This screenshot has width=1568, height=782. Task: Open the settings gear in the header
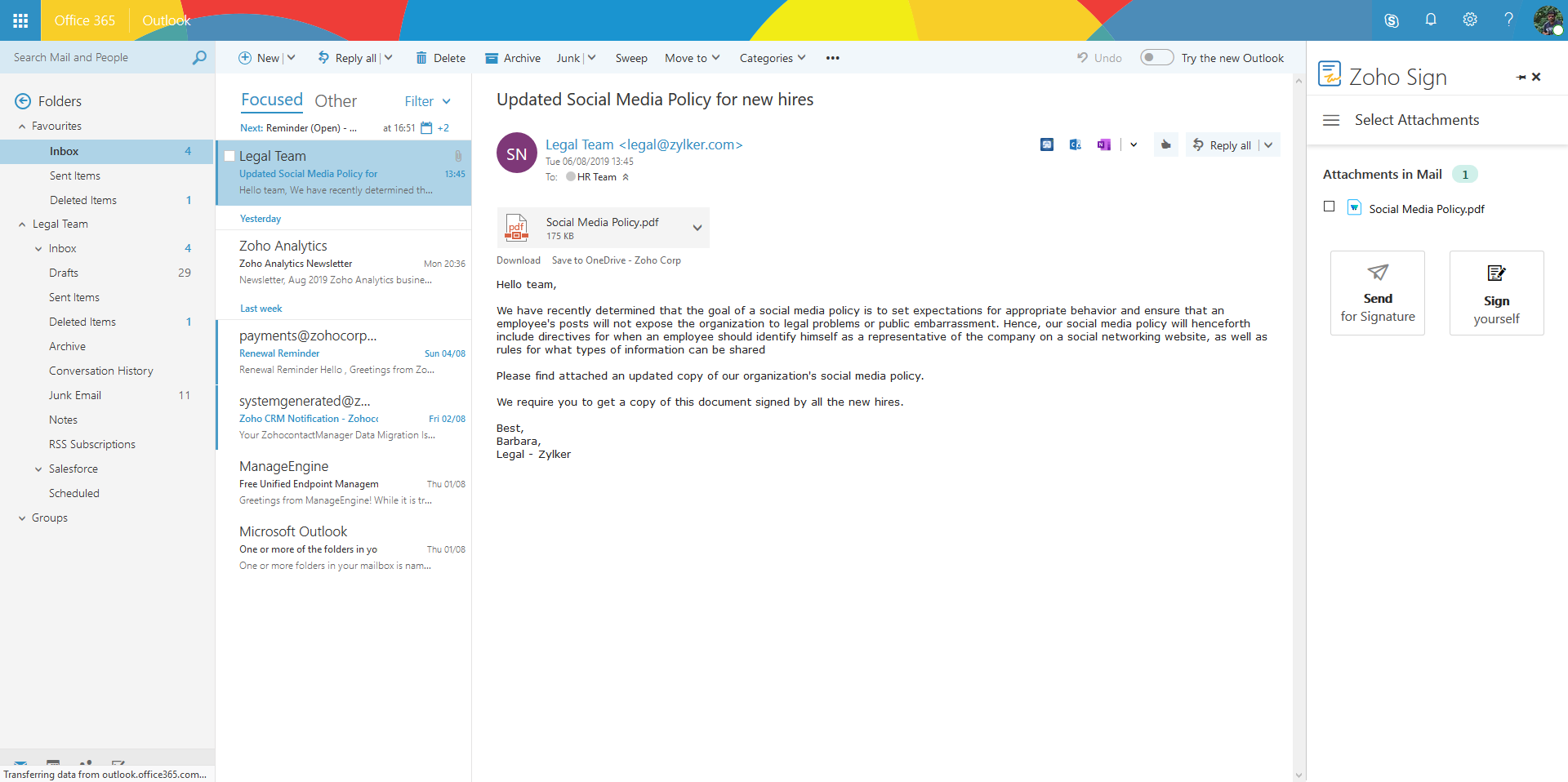coord(1470,20)
